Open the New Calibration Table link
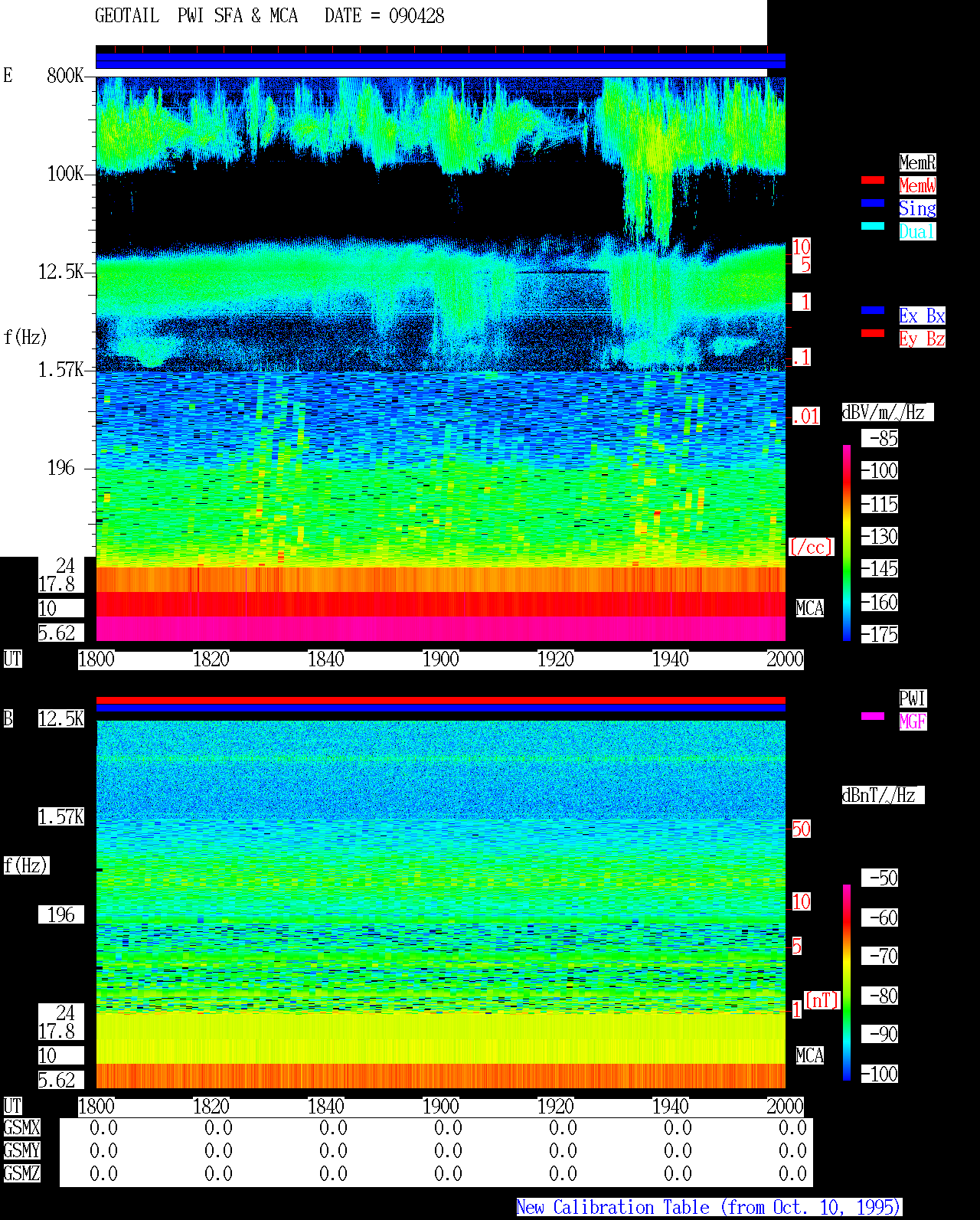 tap(709, 1208)
